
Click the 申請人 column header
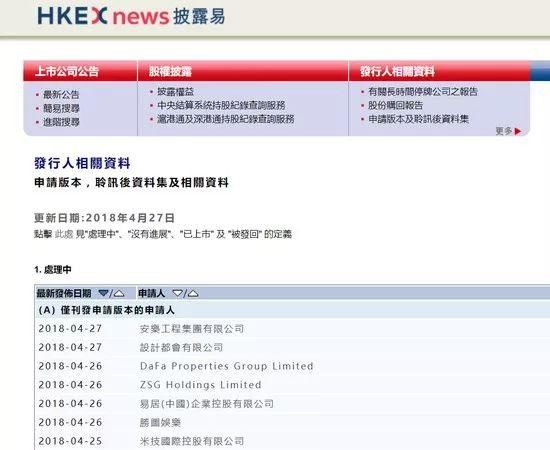(151, 293)
